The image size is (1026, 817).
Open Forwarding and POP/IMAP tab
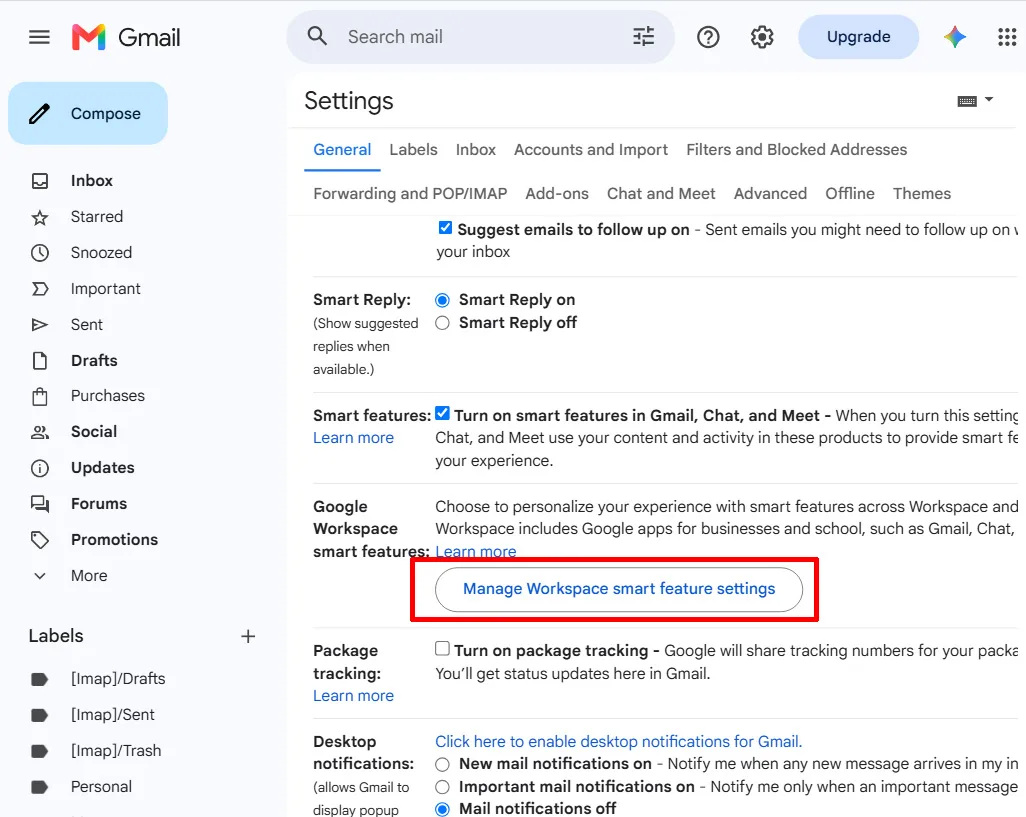pos(410,194)
